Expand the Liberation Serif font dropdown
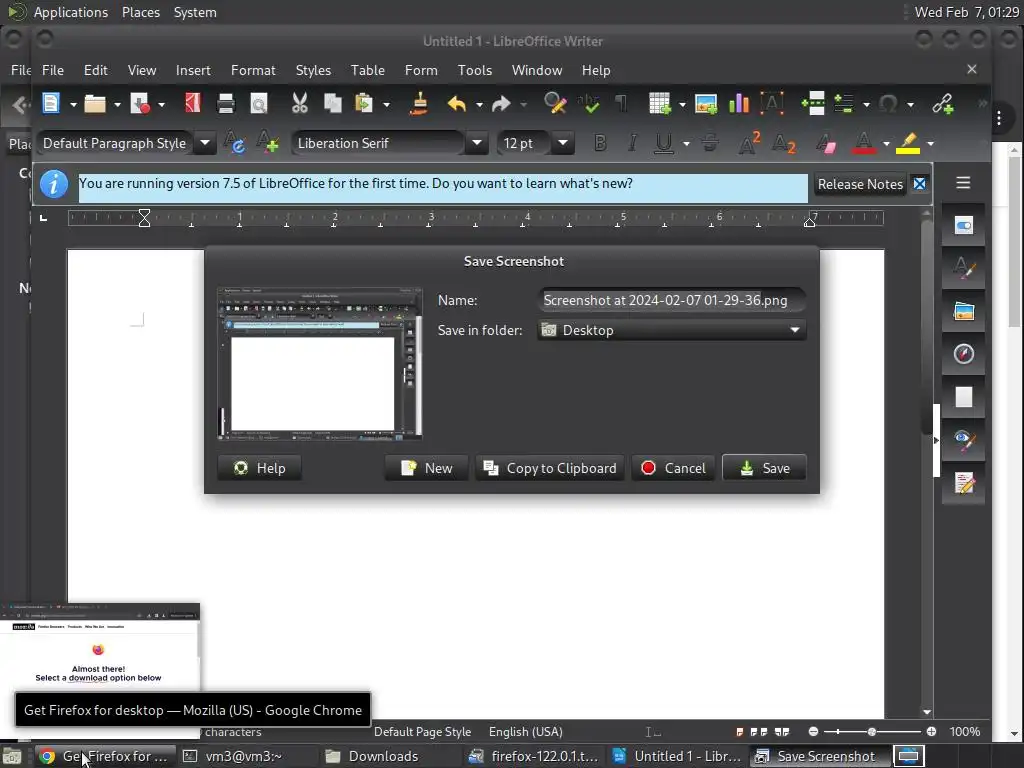The height and width of the screenshot is (768, 1024). click(477, 143)
